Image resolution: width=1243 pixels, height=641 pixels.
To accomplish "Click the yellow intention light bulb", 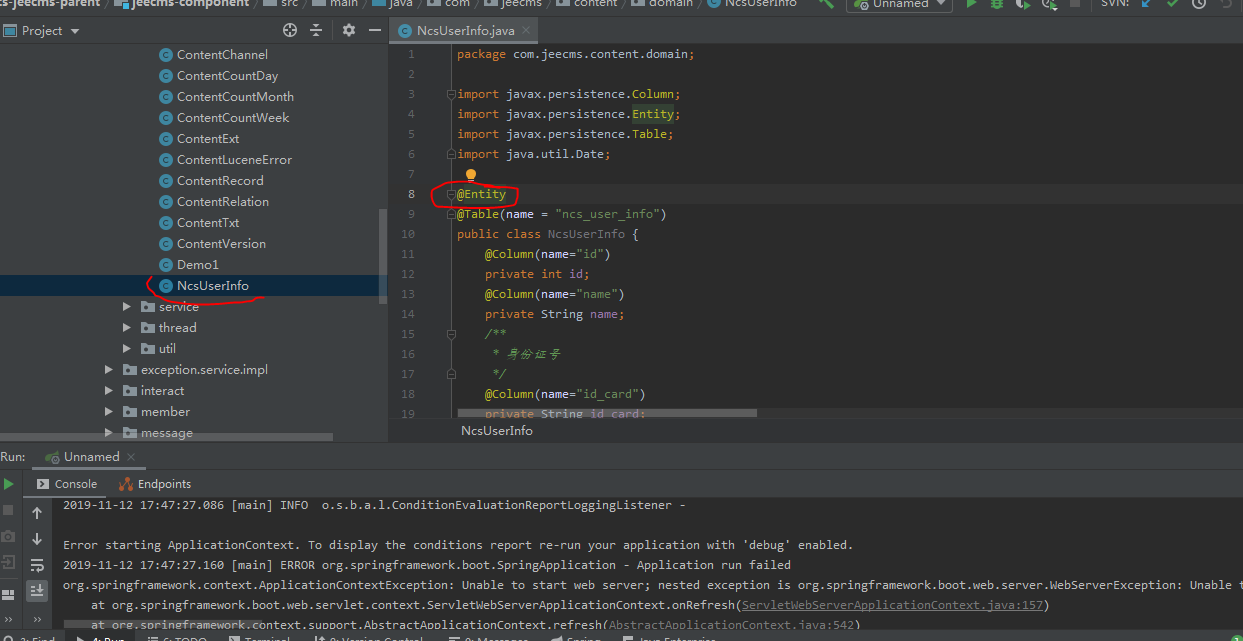I will (471, 176).
